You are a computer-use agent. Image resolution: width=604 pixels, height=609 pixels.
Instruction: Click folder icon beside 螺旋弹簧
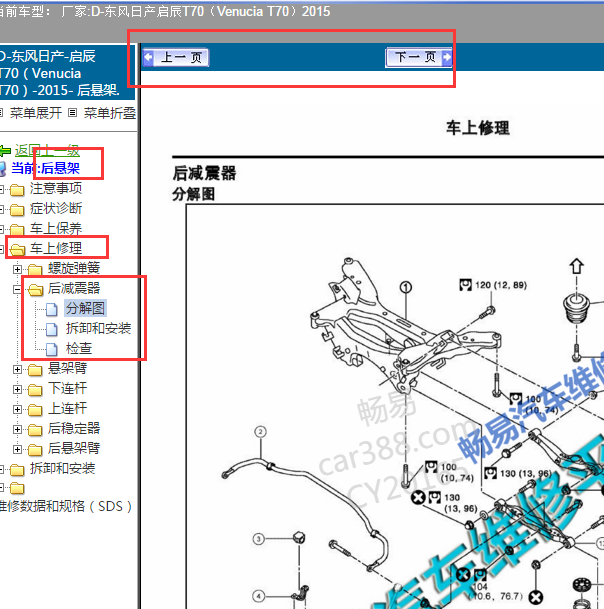click(x=35, y=270)
